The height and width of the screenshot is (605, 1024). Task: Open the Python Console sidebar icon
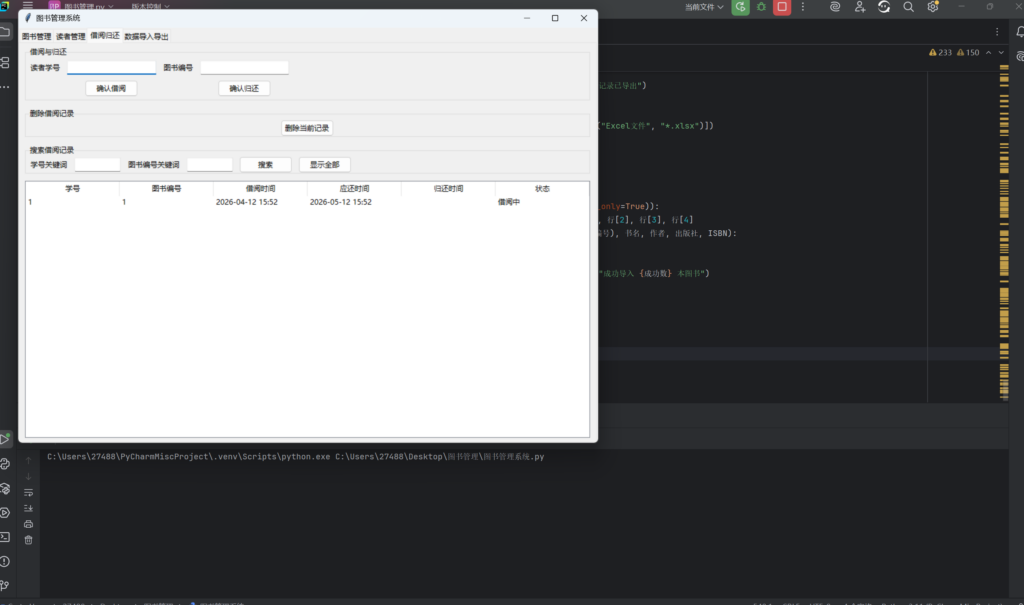click(x=6, y=464)
